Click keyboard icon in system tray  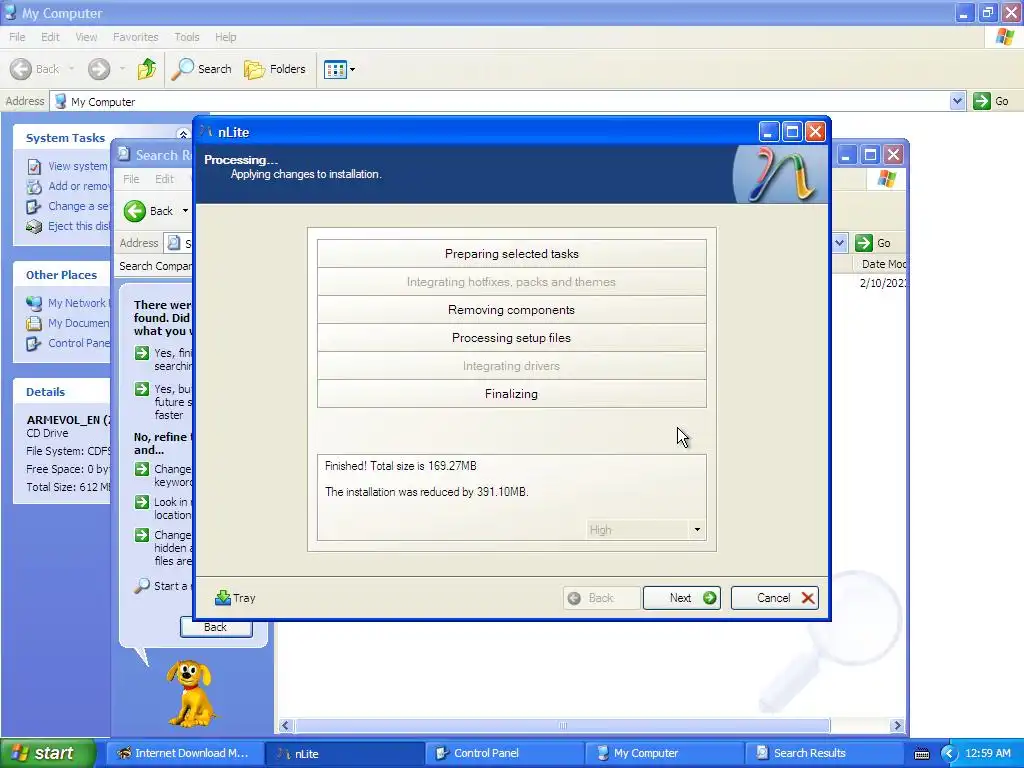pos(921,754)
